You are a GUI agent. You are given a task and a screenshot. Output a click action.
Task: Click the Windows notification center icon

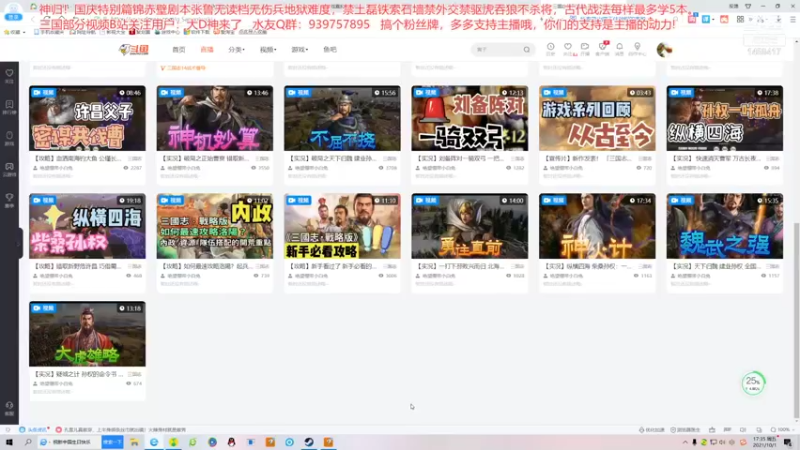[x=788, y=442]
